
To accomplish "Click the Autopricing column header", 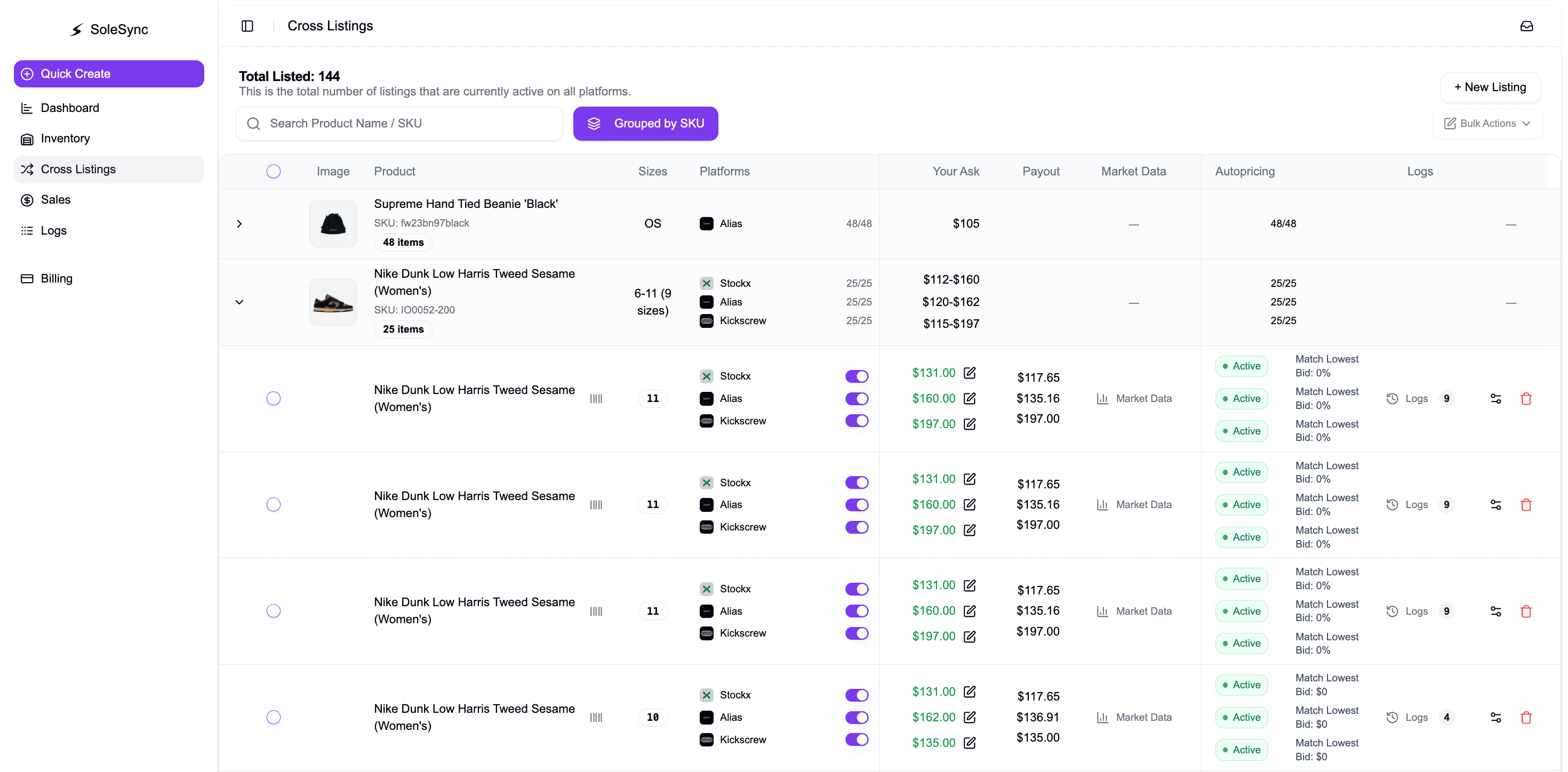I will (x=1245, y=172).
